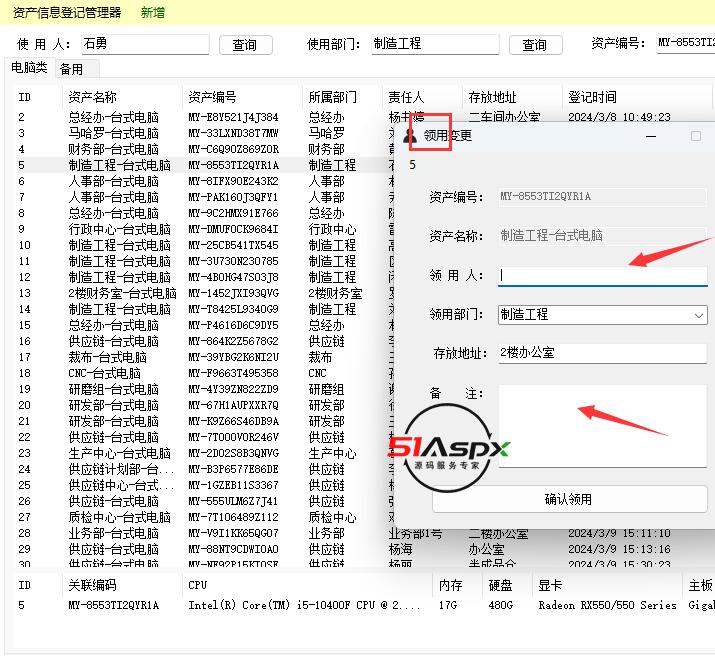Select row 研磨组-台式电脑
The width and height of the screenshot is (715, 658).
[114, 389]
